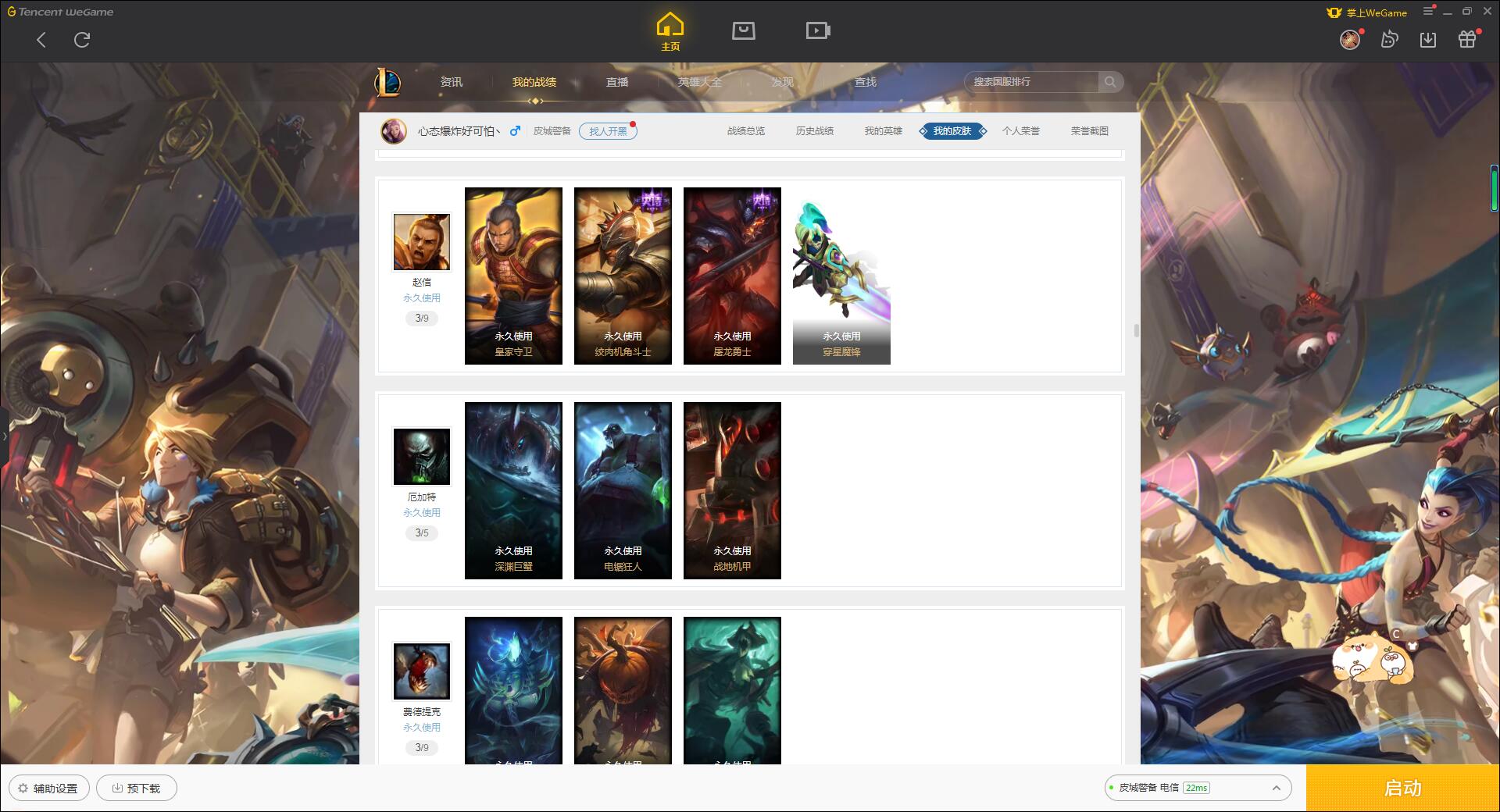The image size is (1500, 812).
Task: Open the 个人荣誉 sub-tab
Action: click(x=1021, y=131)
